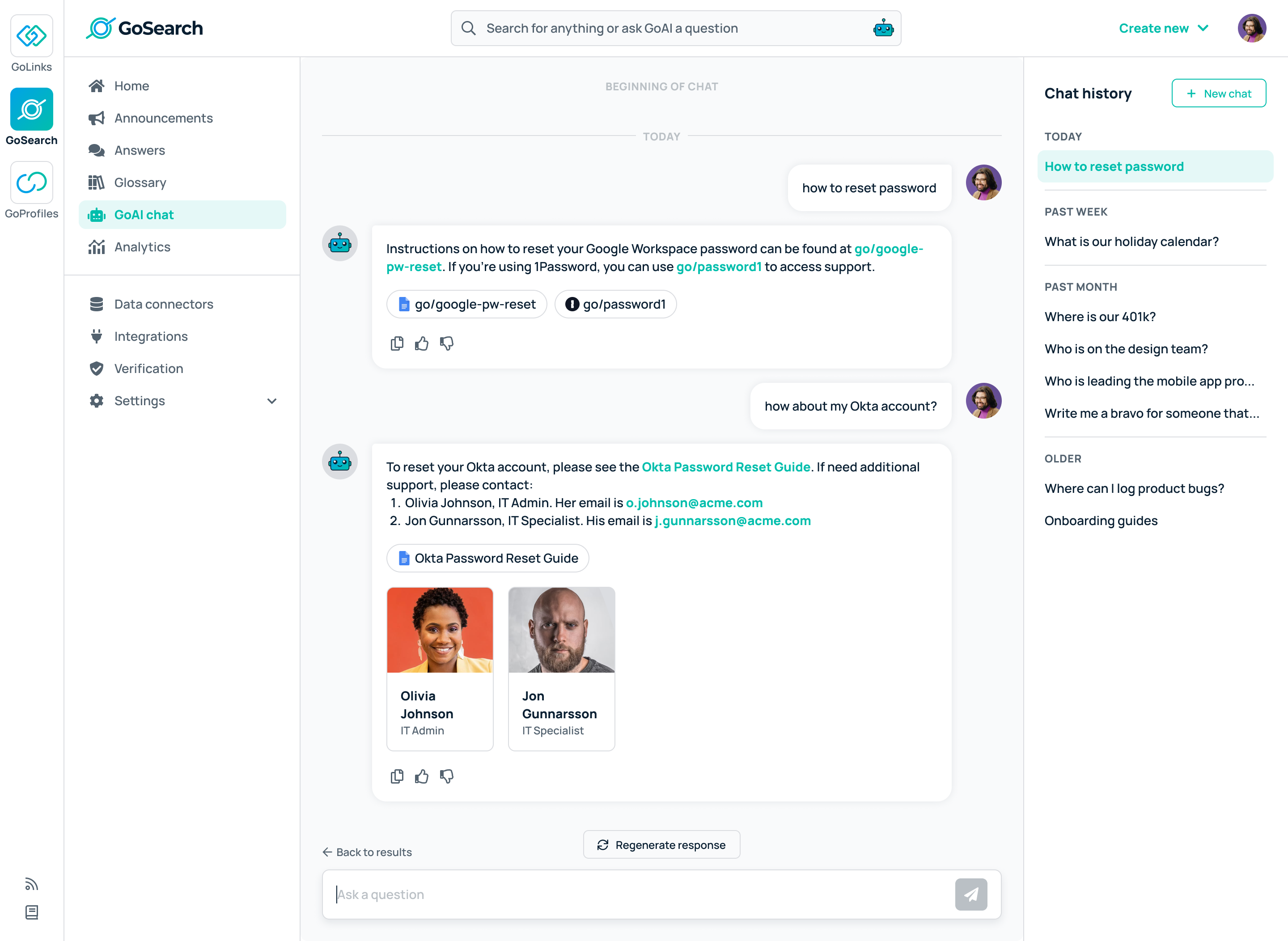Thumbs down the Okta reset answer

(447, 776)
